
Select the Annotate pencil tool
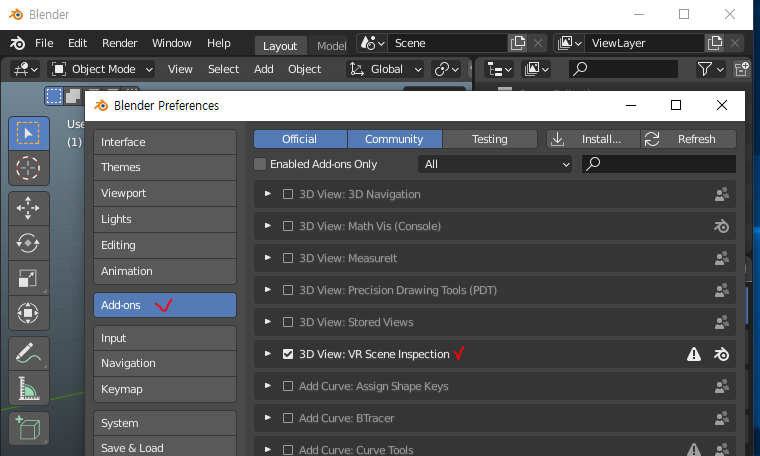(x=29, y=353)
